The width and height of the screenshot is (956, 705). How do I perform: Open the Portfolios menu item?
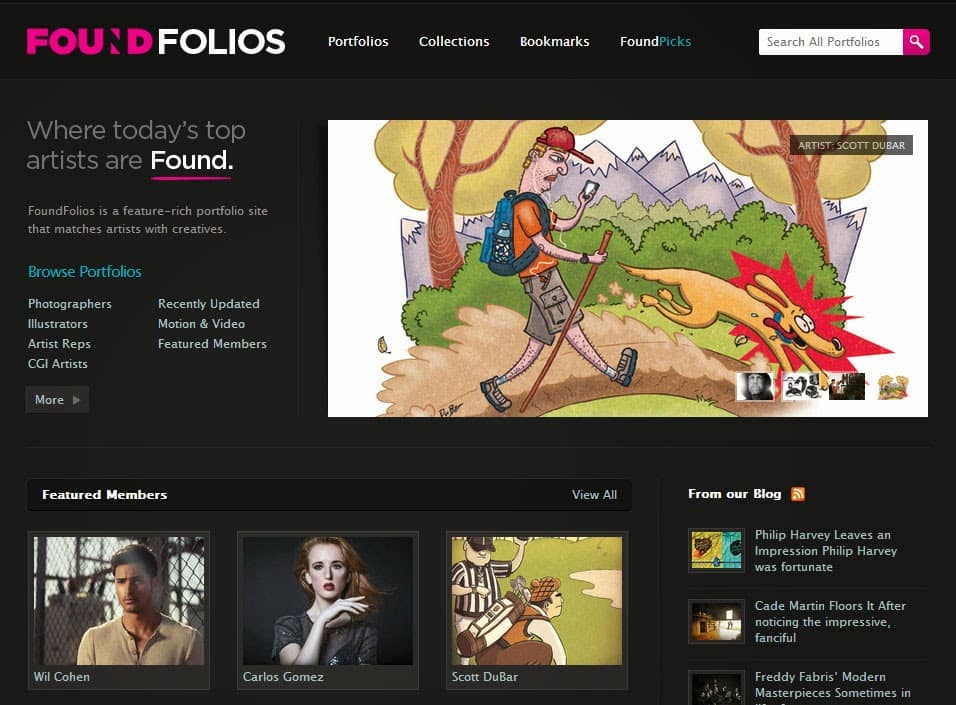pos(358,41)
